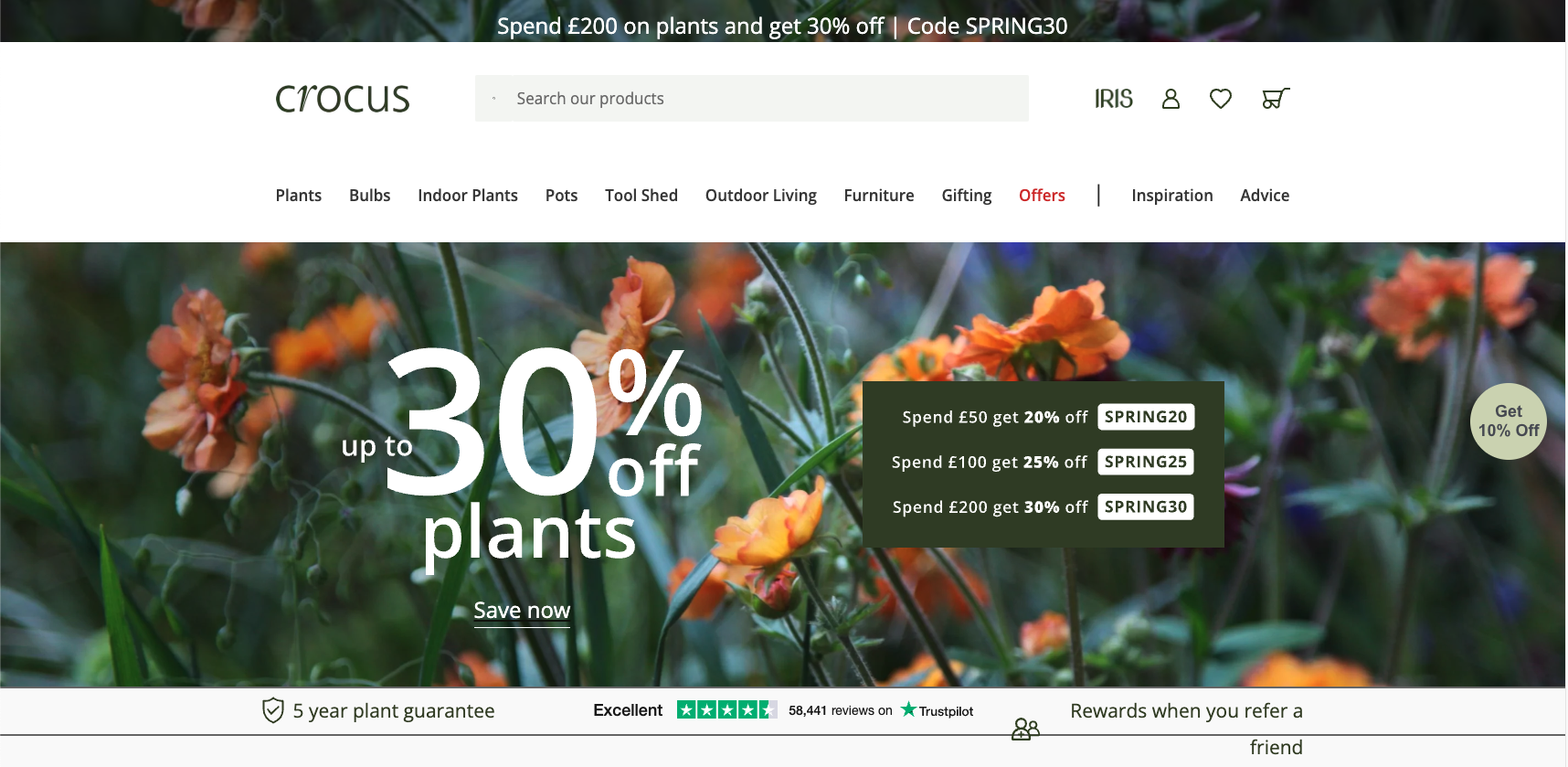Open the Indoor Plants menu
Screen dimensions: 1568x767
point(468,196)
